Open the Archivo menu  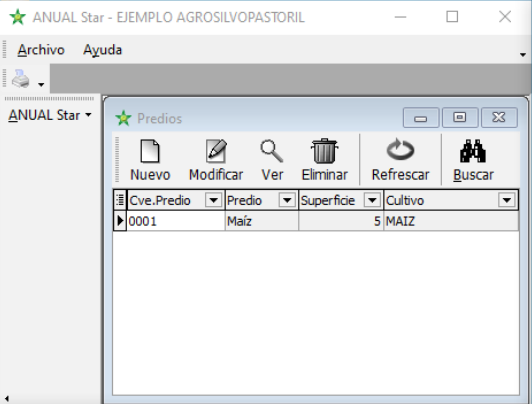pyautogui.click(x=41, y=50)
